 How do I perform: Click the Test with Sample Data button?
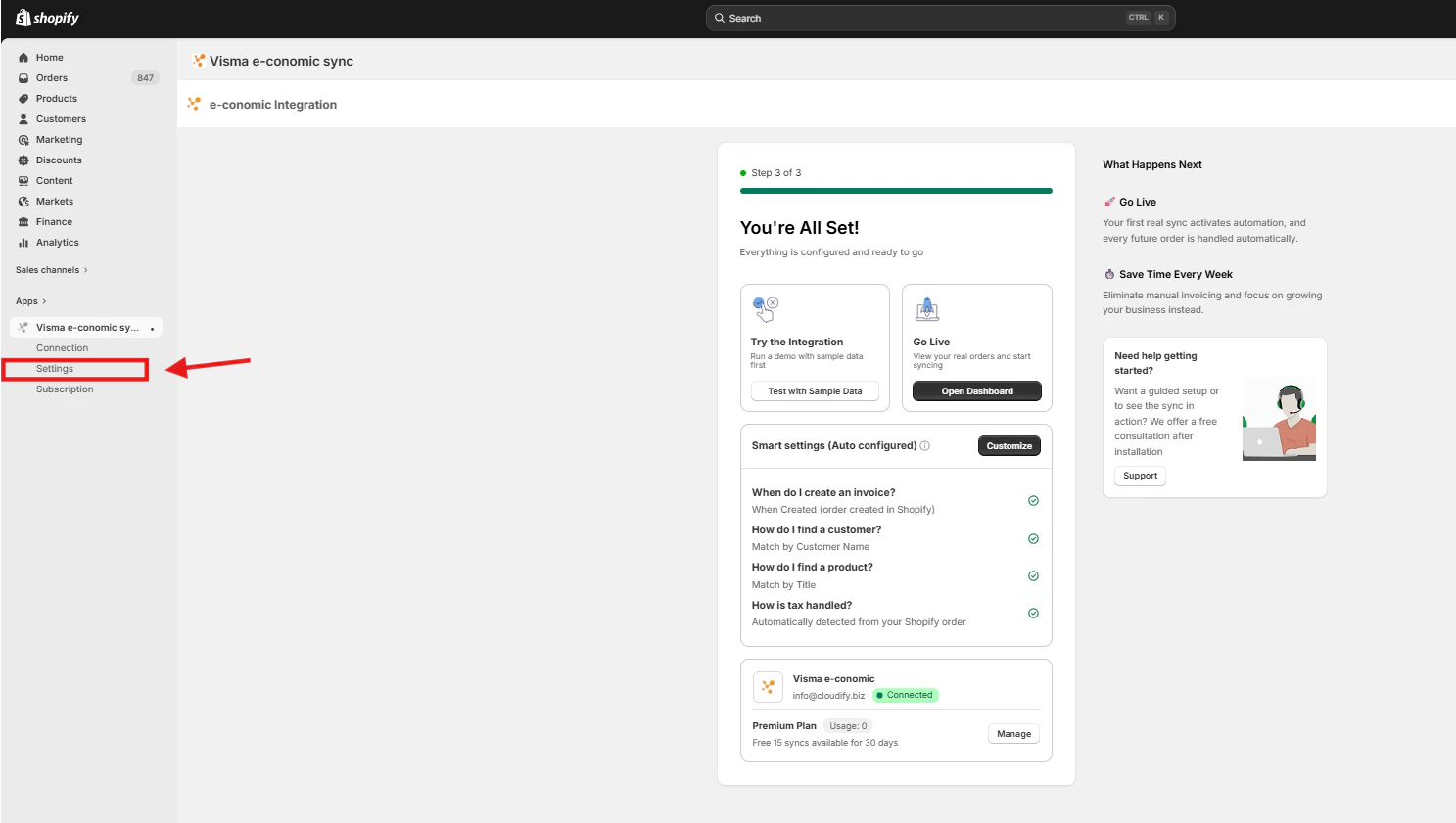click(815, 391)
